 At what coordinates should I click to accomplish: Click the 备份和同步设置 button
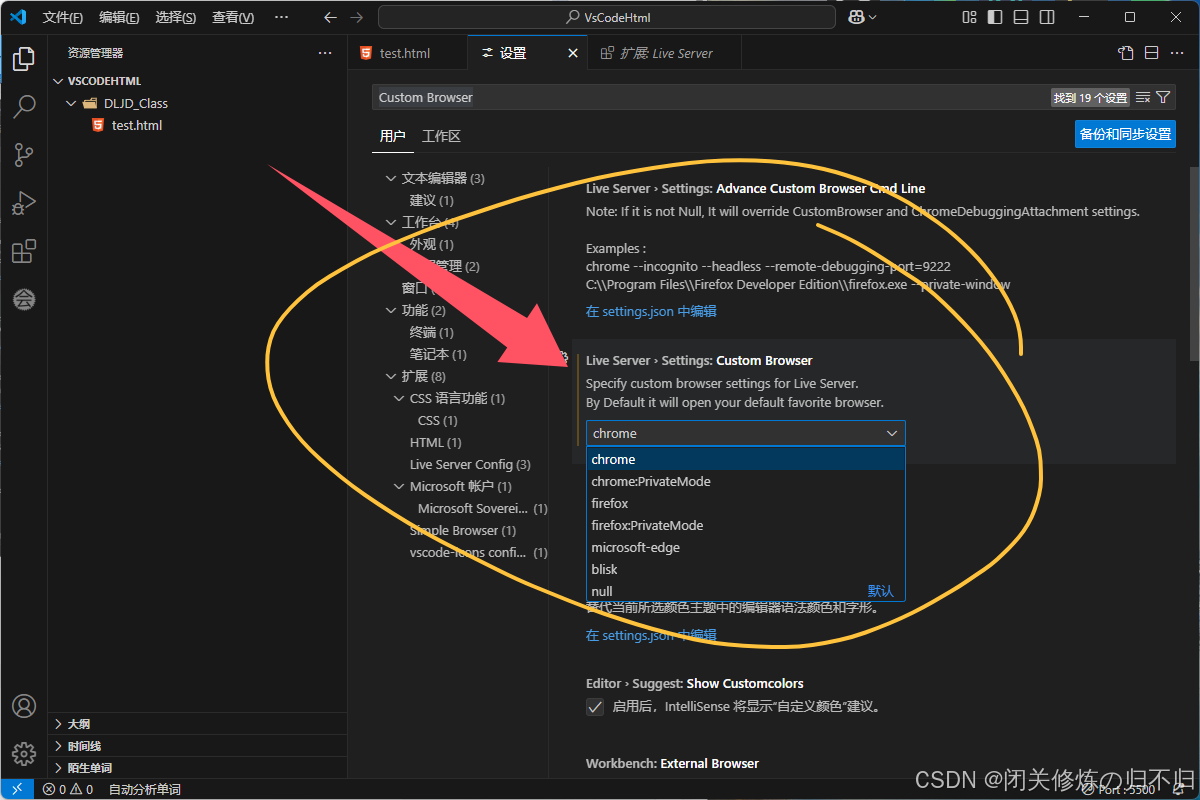coord(1125,134)
